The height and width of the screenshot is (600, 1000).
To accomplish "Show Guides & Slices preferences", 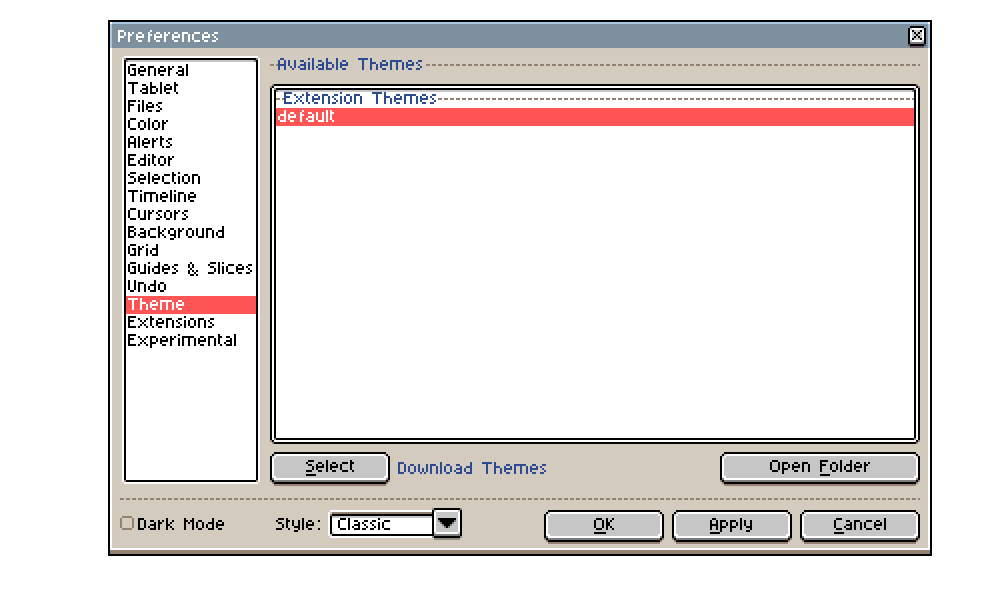I will 191,268.
